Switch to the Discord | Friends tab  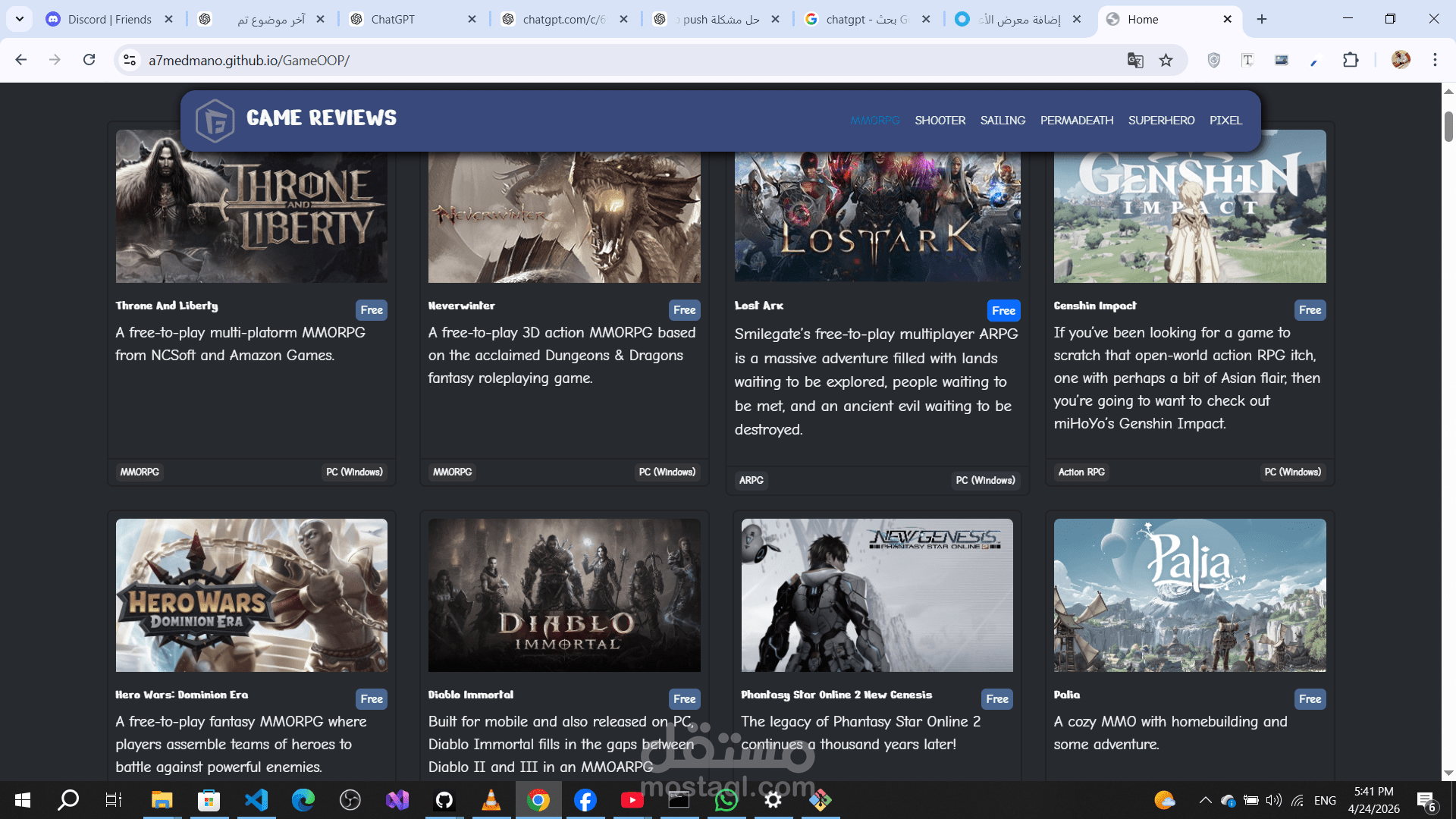(110, 19)
